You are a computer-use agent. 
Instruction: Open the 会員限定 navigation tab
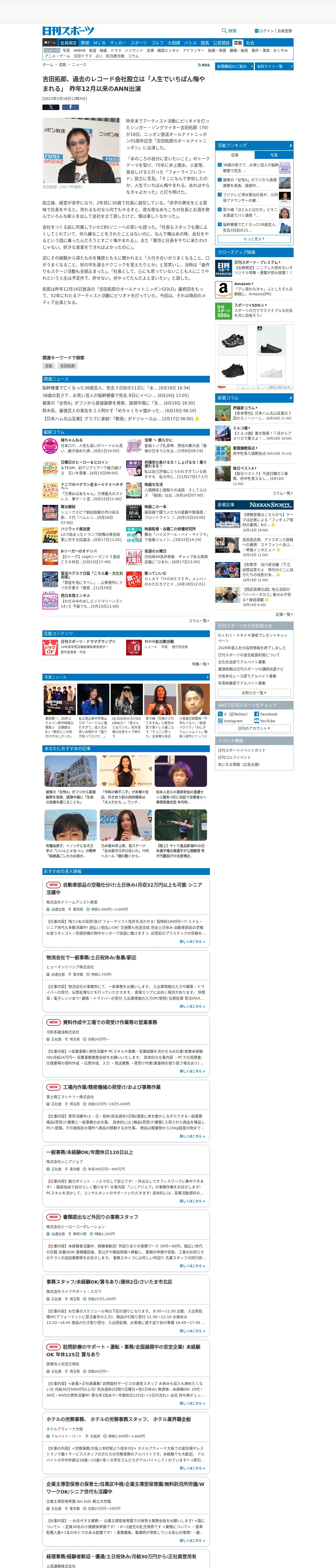tap(68, 43)
